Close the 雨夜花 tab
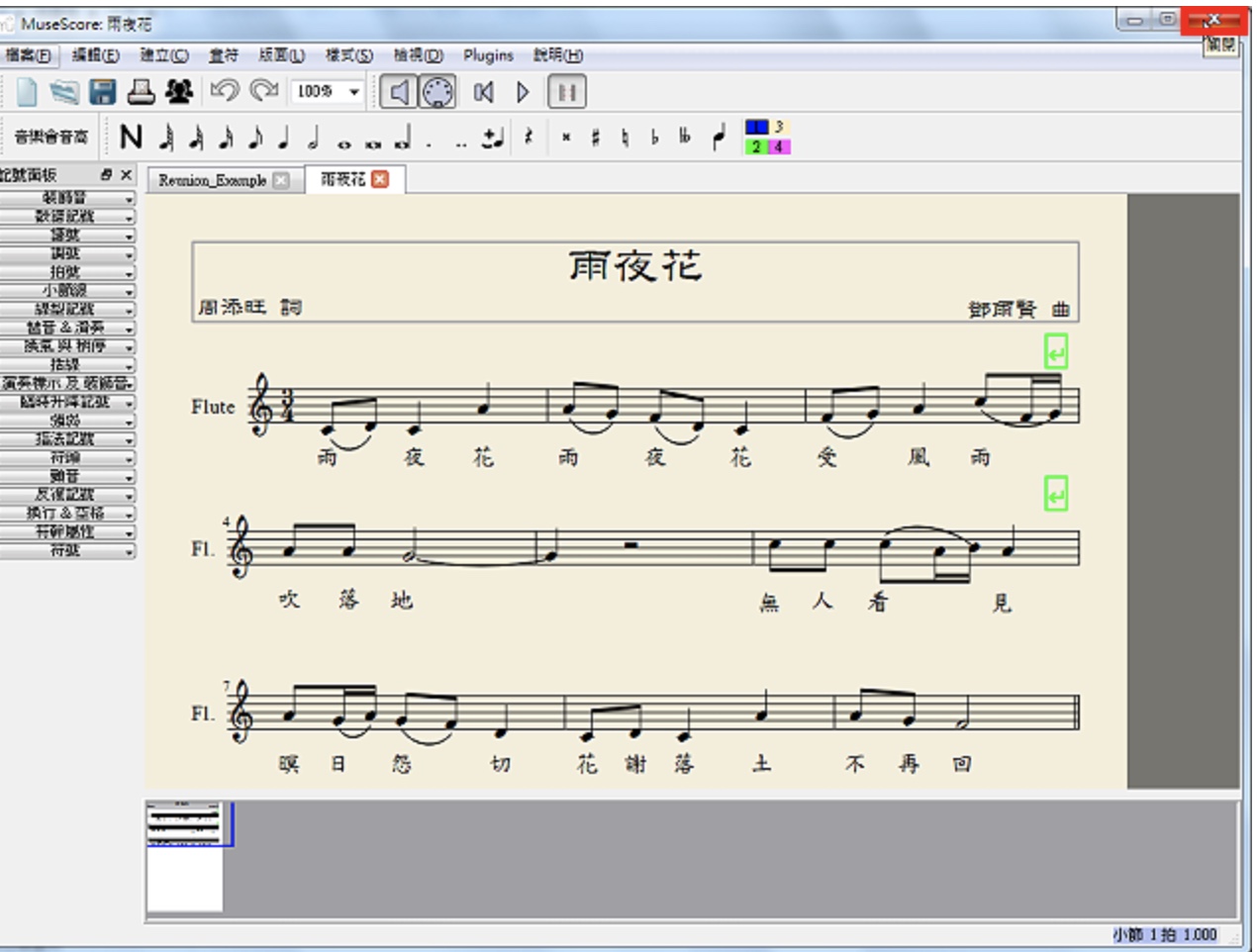Image resolution: width=1257 pixels, height=952 pixels. [x=380, y=179]
